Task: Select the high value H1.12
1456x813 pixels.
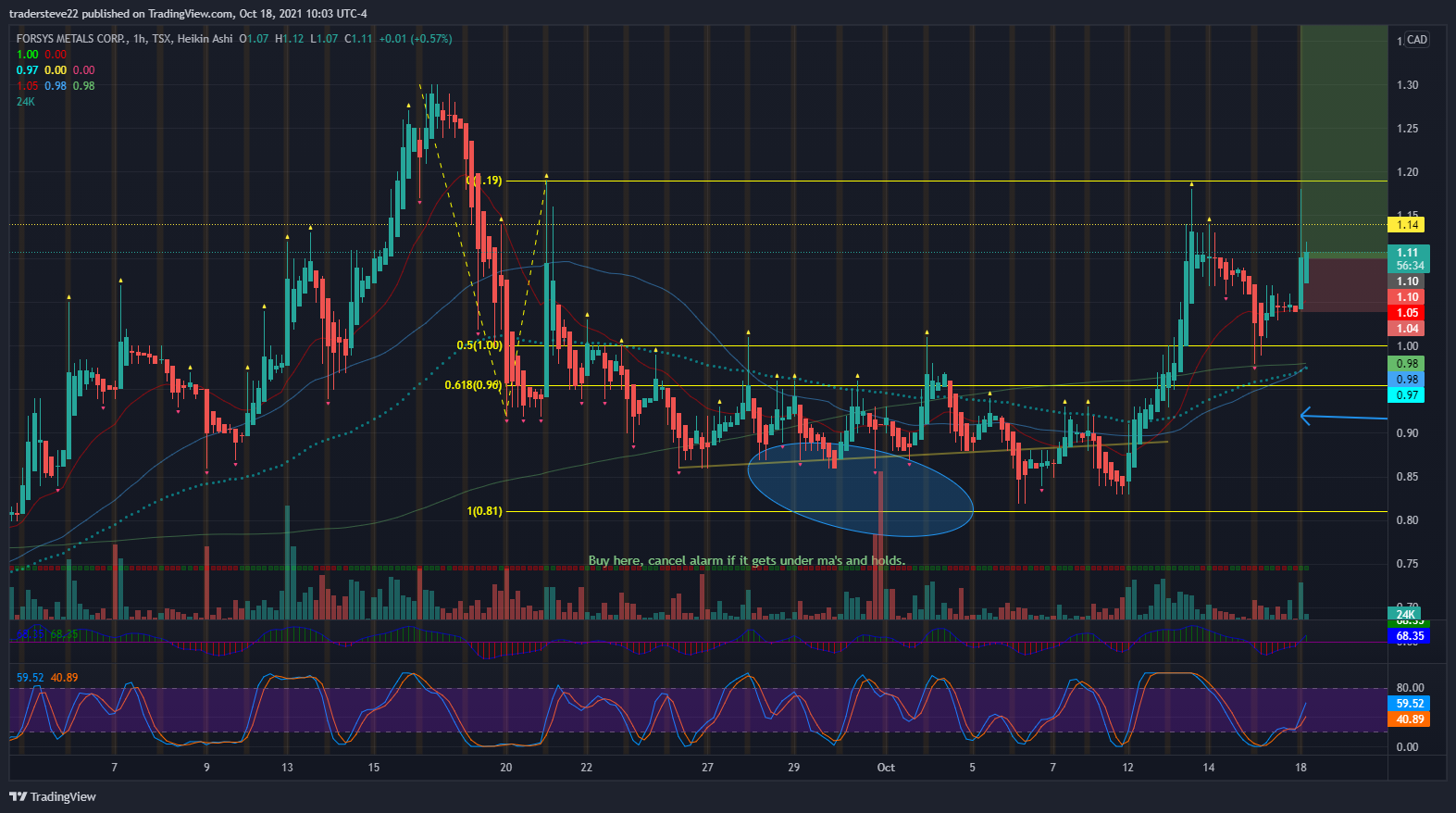Action: [x=289, y=39]
